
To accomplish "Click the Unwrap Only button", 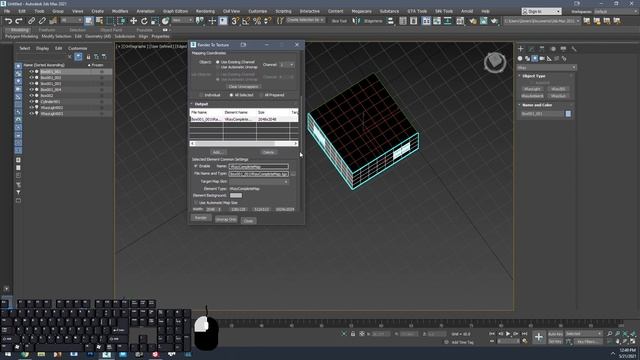I will pyautogui.click(x=226, y=220).
